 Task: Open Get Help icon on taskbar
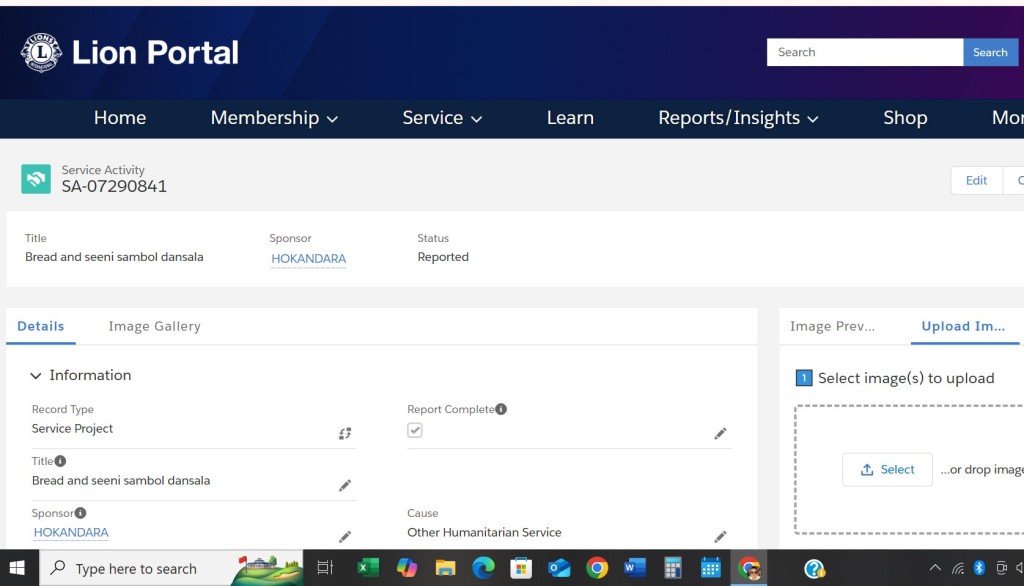(x=814, y=568)
